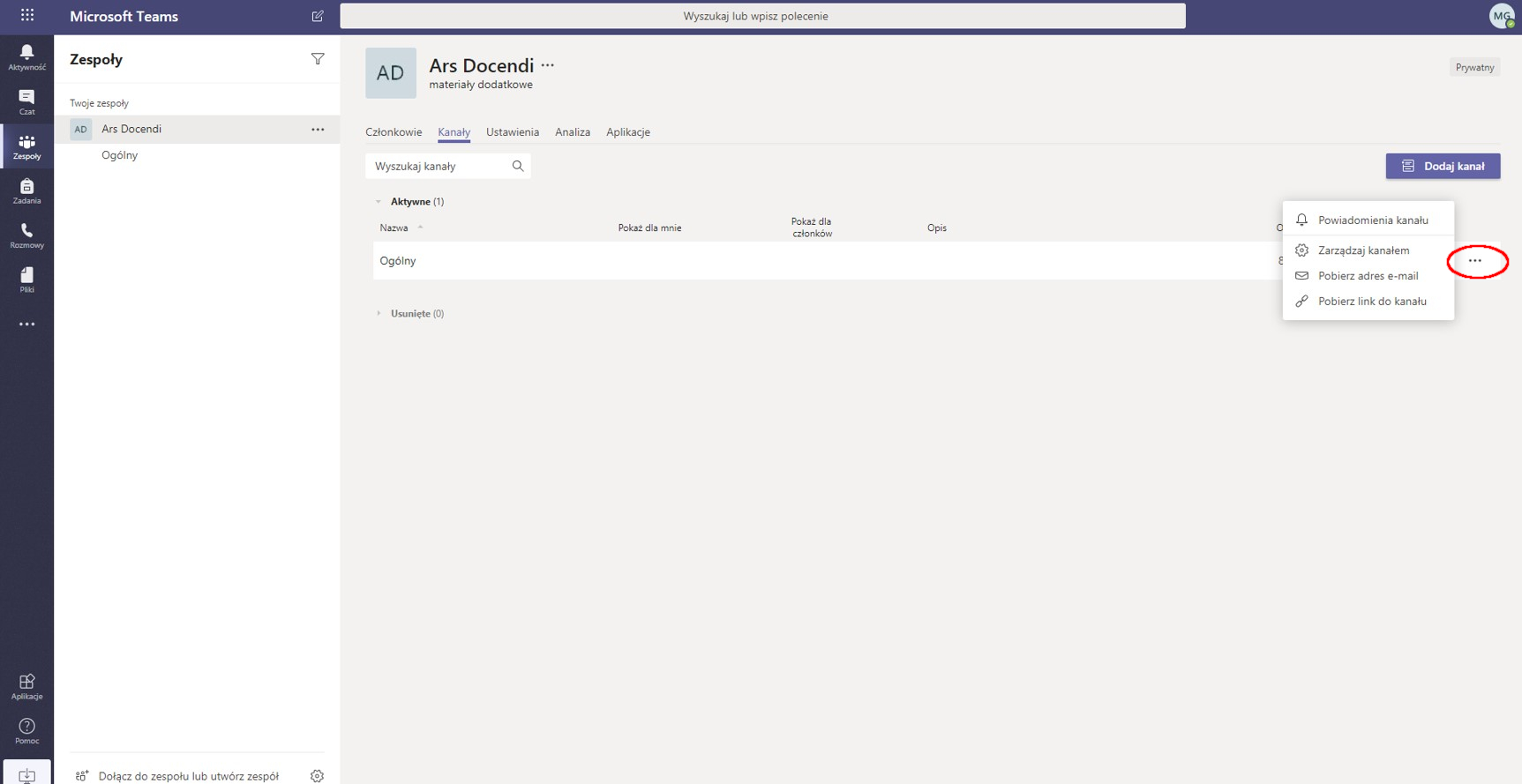Open the manage teams gear icon
Screen dimensions: 1522x784
[x=317, y=776]
